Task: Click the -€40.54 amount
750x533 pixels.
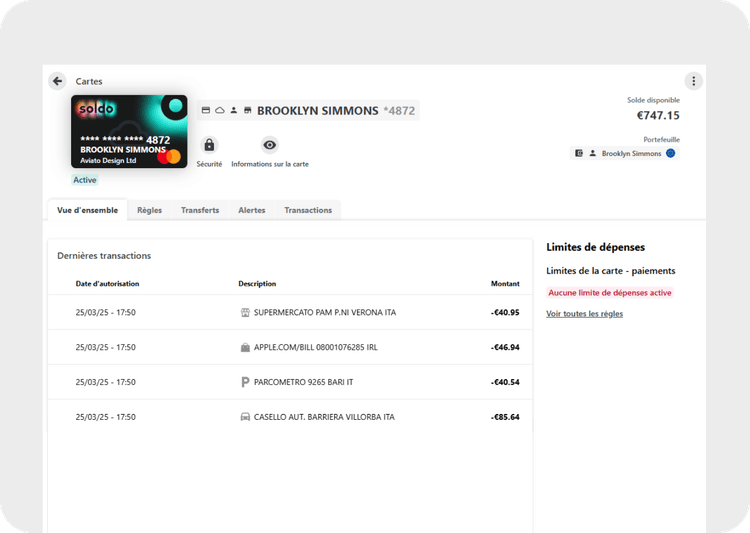Action: point(505,382)
